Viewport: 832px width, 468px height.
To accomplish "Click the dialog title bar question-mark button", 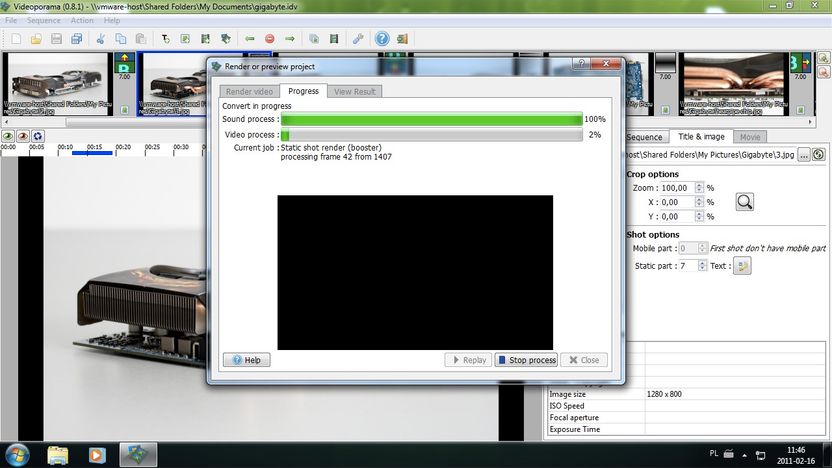I will (581, 63).
